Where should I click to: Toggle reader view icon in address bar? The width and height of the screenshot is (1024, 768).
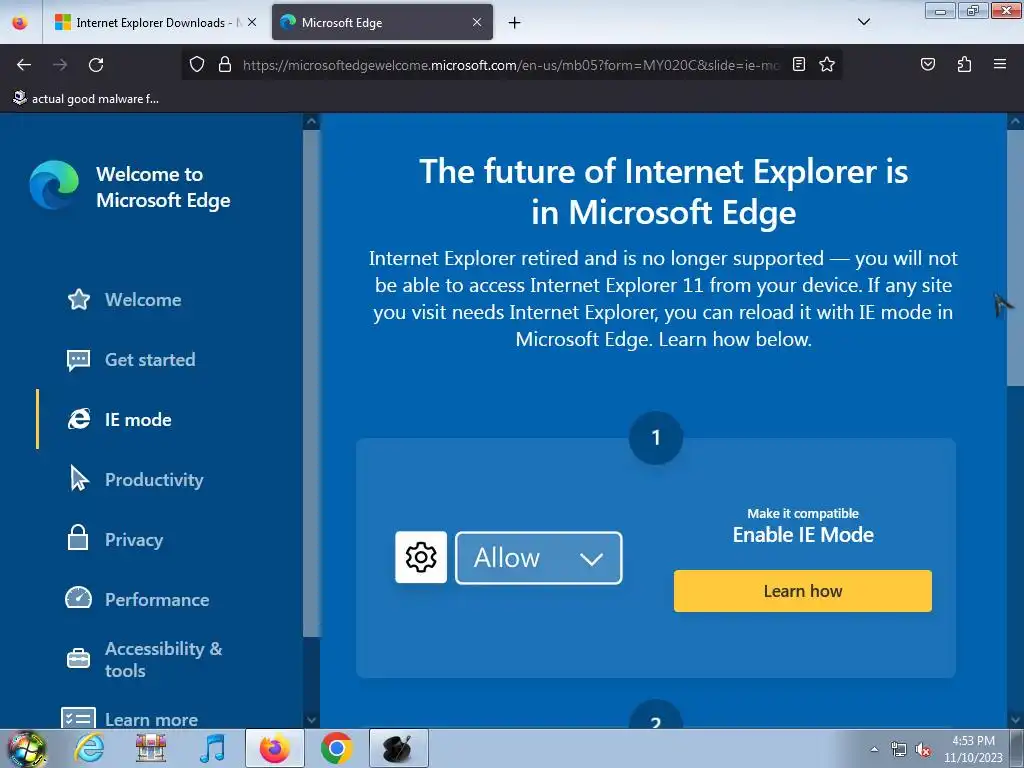click(799, 64)
